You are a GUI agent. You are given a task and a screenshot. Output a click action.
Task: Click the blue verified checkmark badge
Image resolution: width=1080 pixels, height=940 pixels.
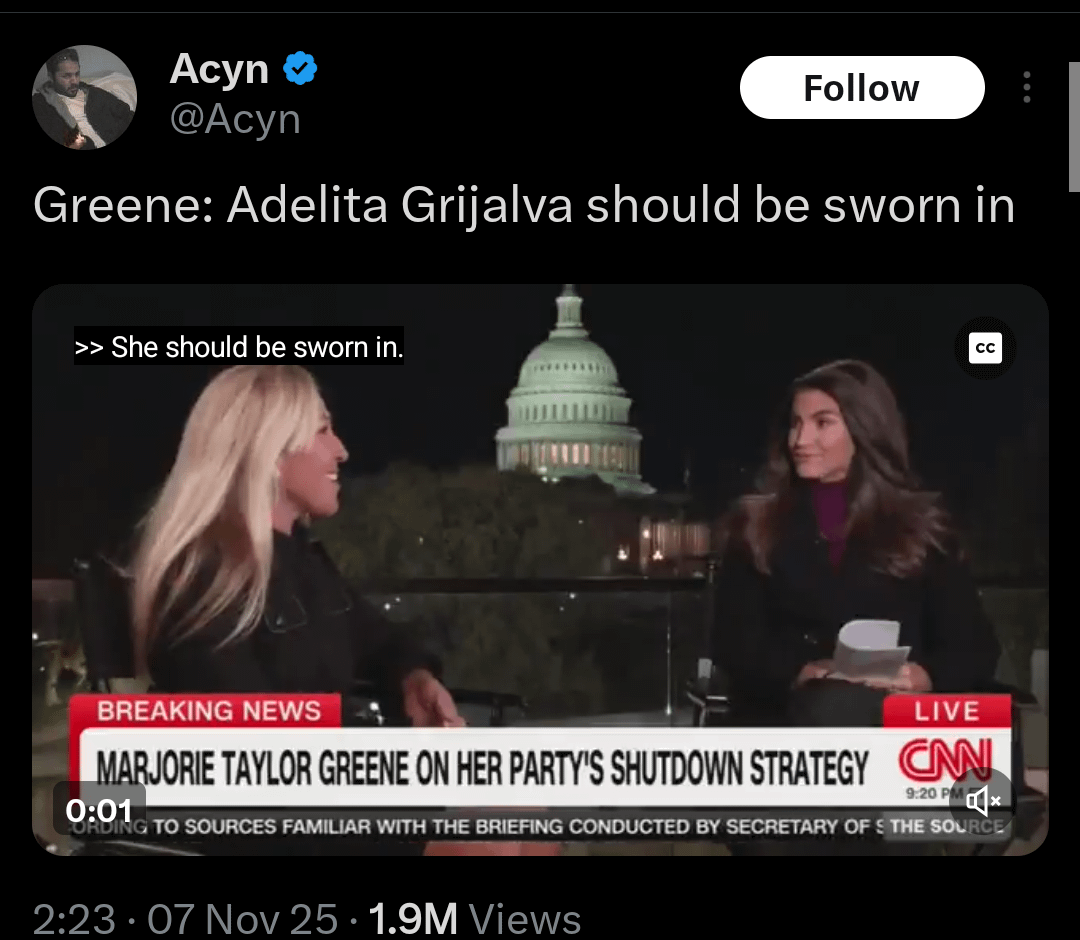pos(300,68)
